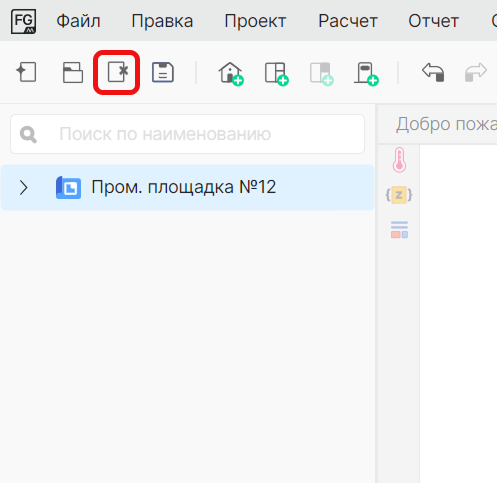497x483 pixels.
Task: Redo the action with greyed arrow
Action: [476, 72]
